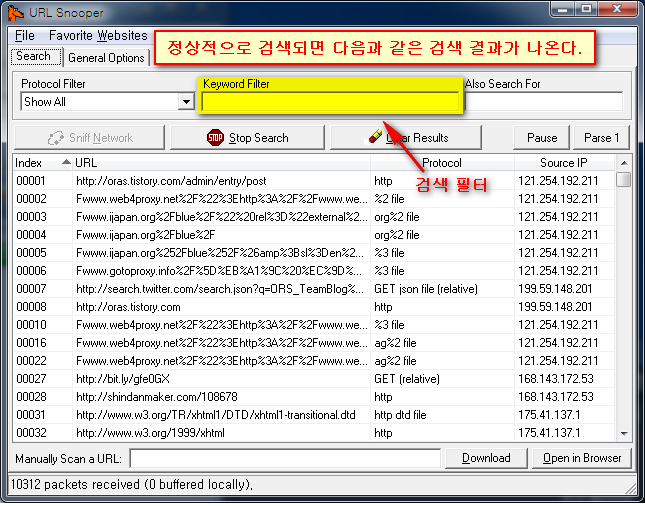Click the Clear Results button

406,137
